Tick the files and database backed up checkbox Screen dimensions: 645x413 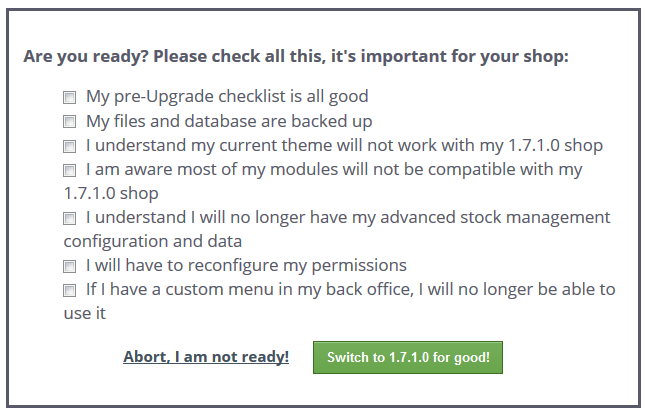70,122
